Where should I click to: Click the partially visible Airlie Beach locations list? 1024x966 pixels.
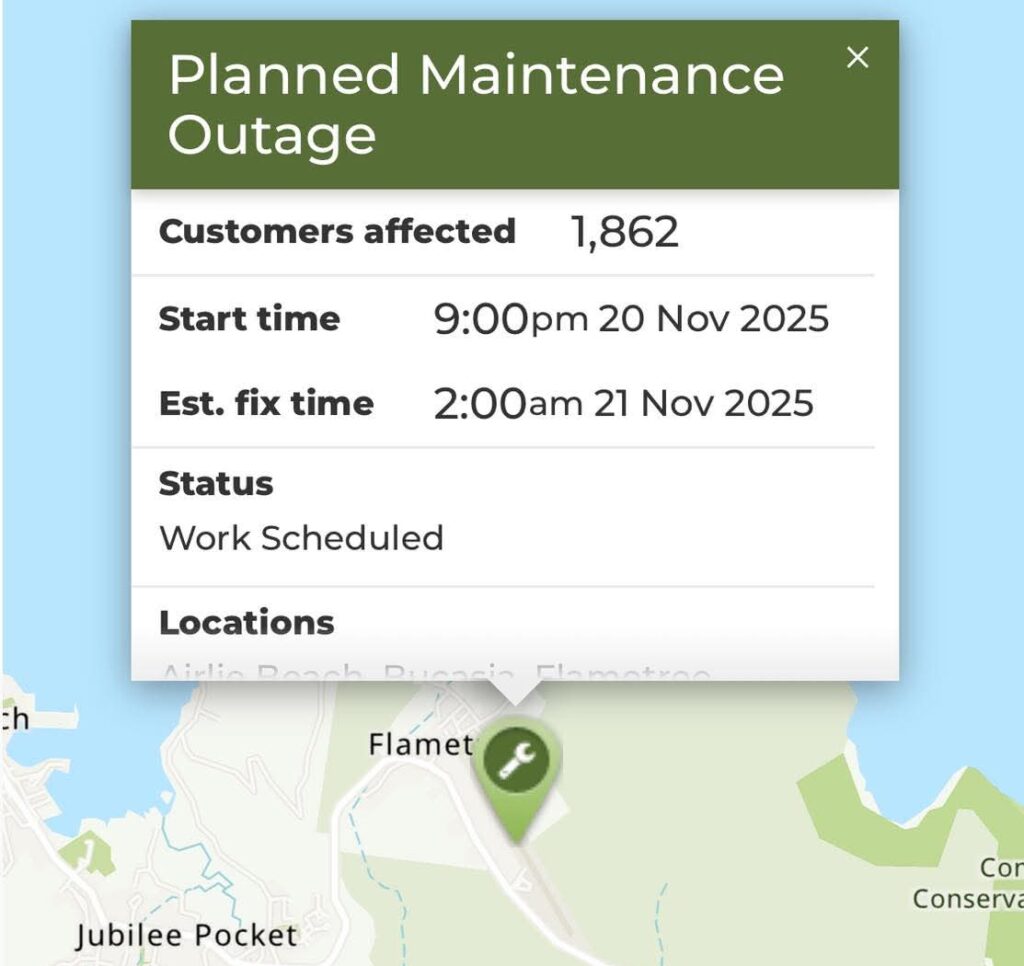(435, 671)
